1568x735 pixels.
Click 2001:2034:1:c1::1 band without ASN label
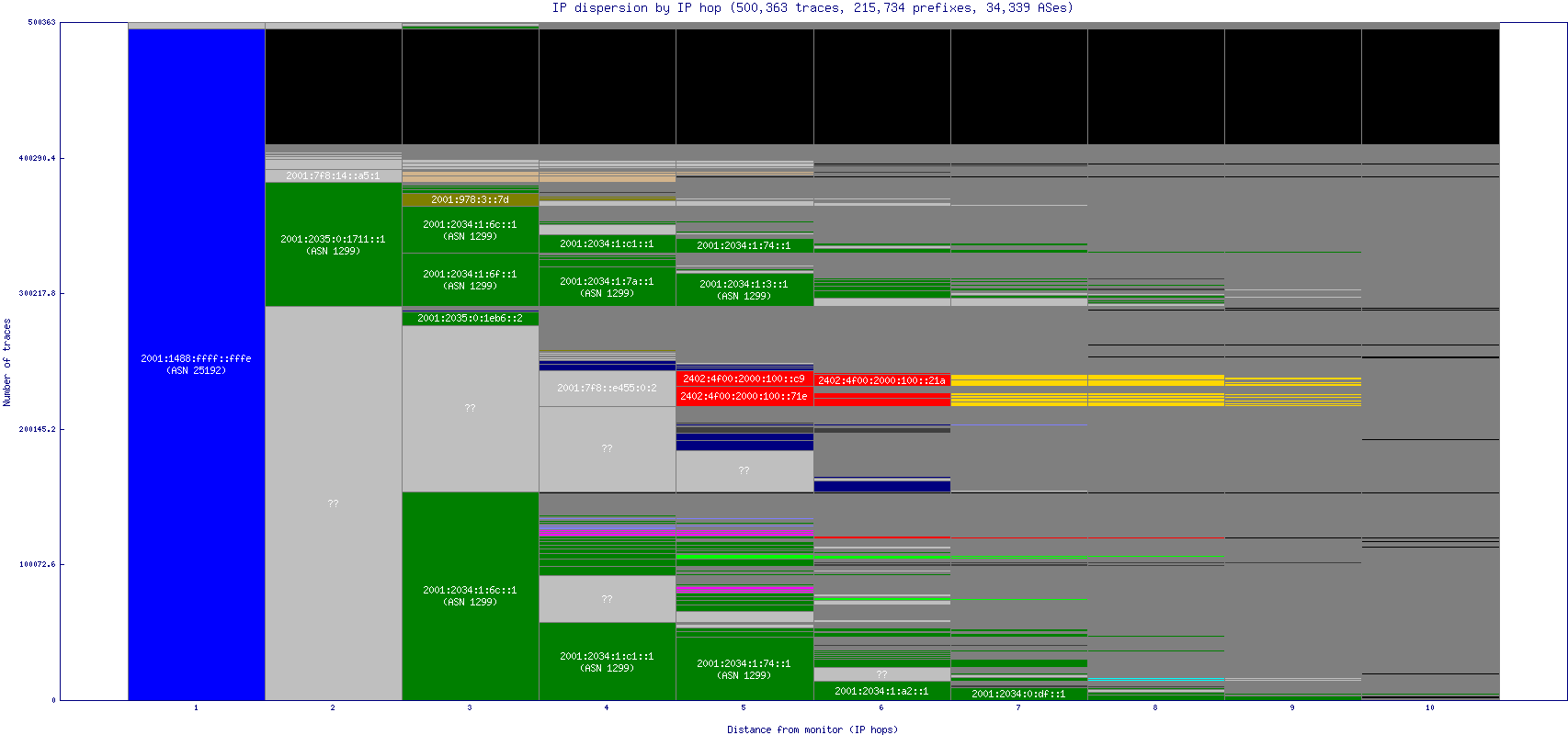click(x=607, y=243)
